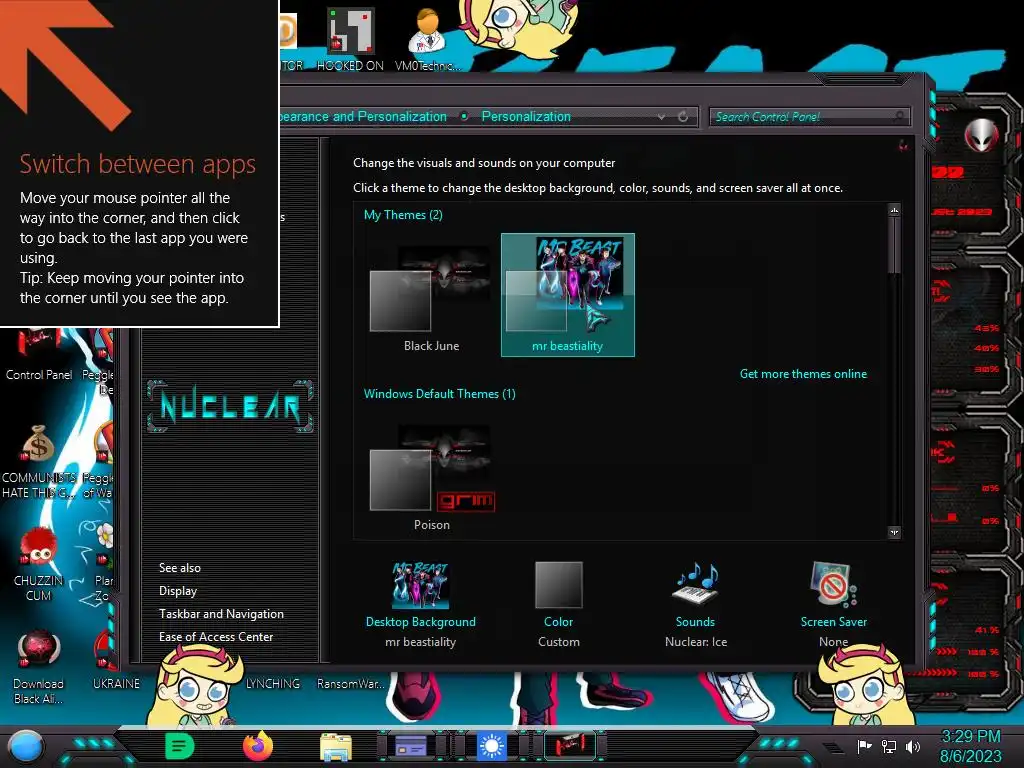Screen dimensions: 1024x768
Task: Open the Sounds settings icon
Action: point(696,583)
